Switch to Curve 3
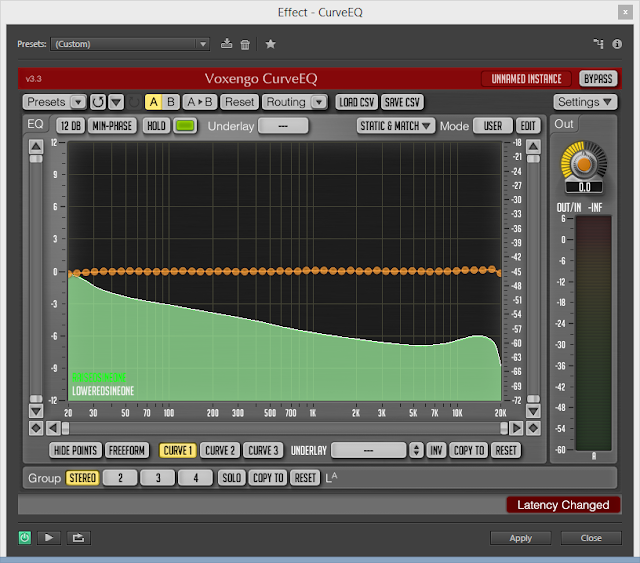640x563 pixels. coord(263,450)
